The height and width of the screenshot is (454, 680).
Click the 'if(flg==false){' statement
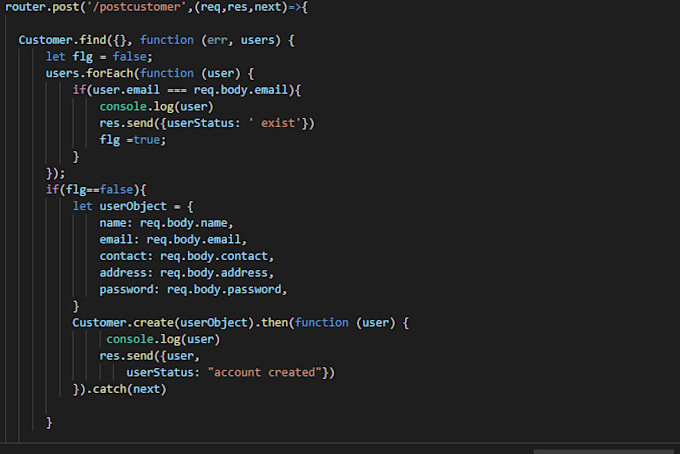coord(96,189)
